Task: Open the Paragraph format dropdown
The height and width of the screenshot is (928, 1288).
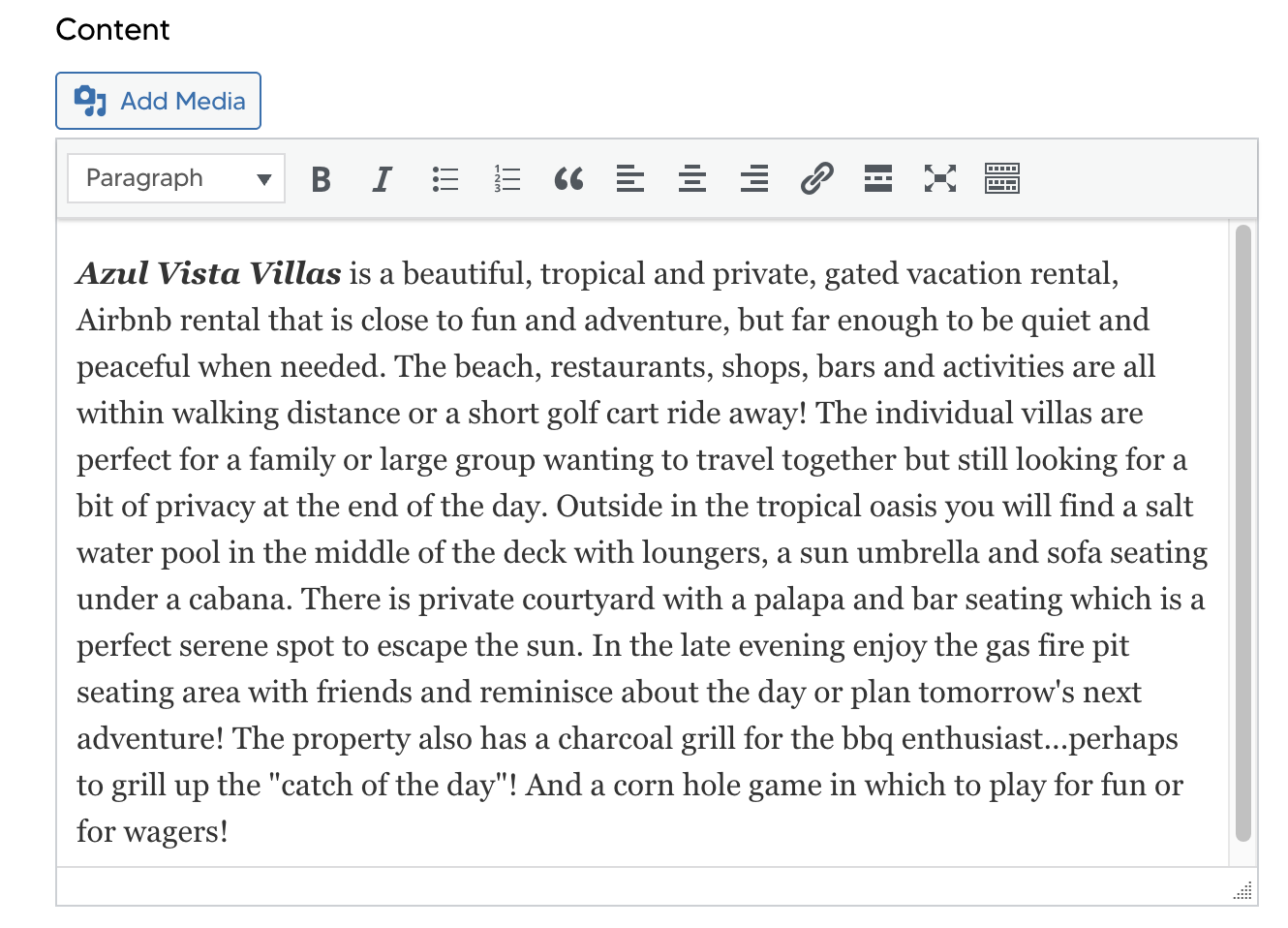Action: click(176, 178)
